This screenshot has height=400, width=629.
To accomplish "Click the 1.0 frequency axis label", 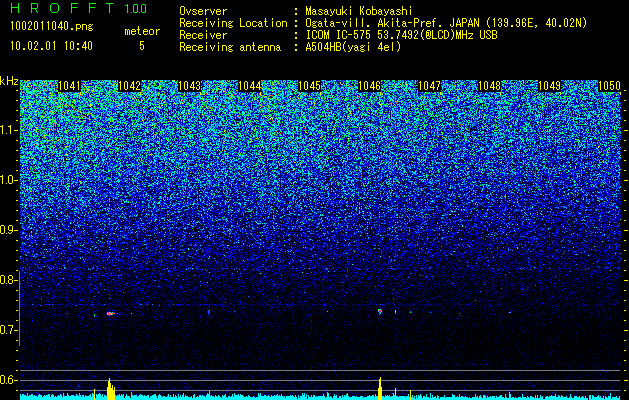I will [9, 180].
